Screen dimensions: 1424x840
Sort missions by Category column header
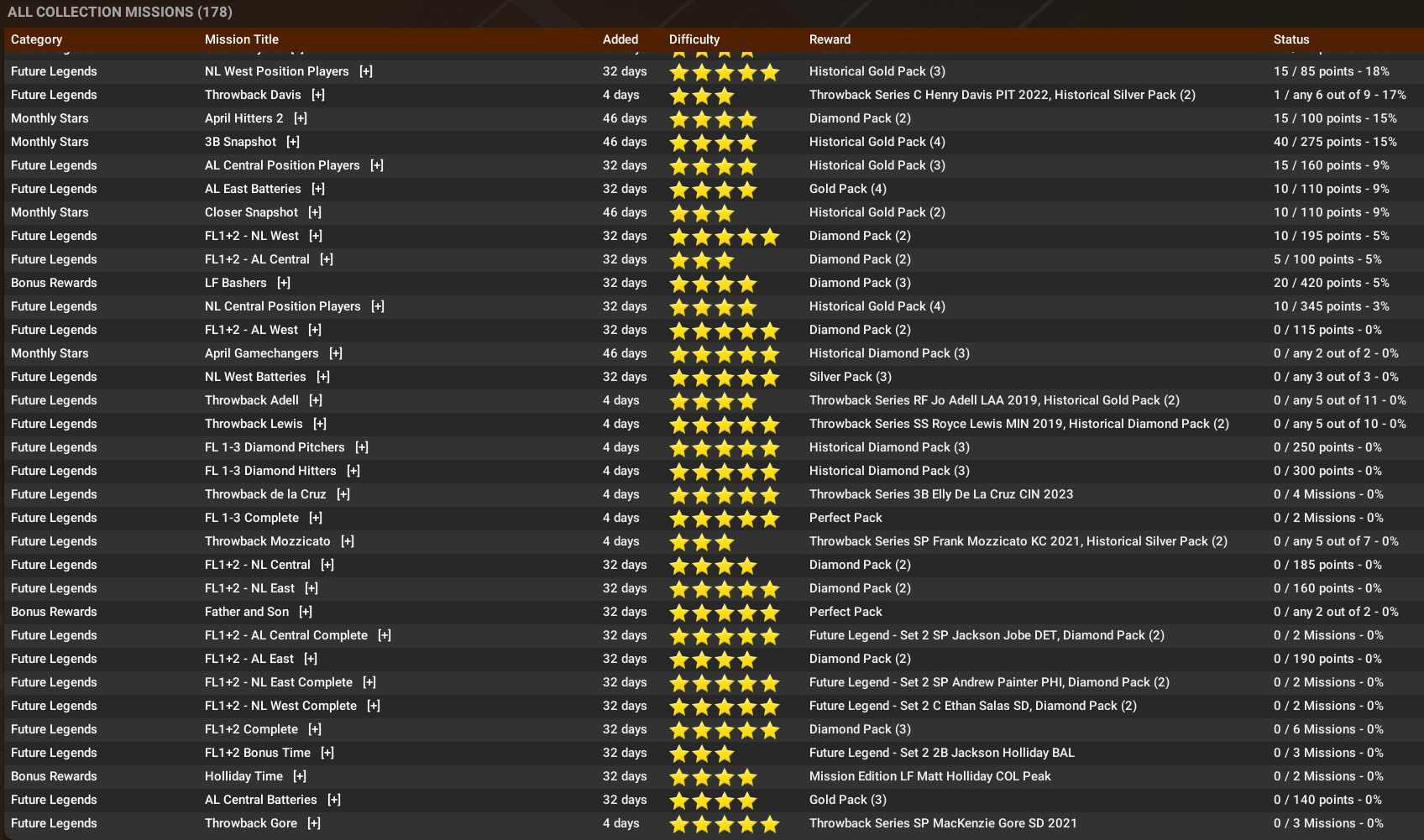coord(36,39)
